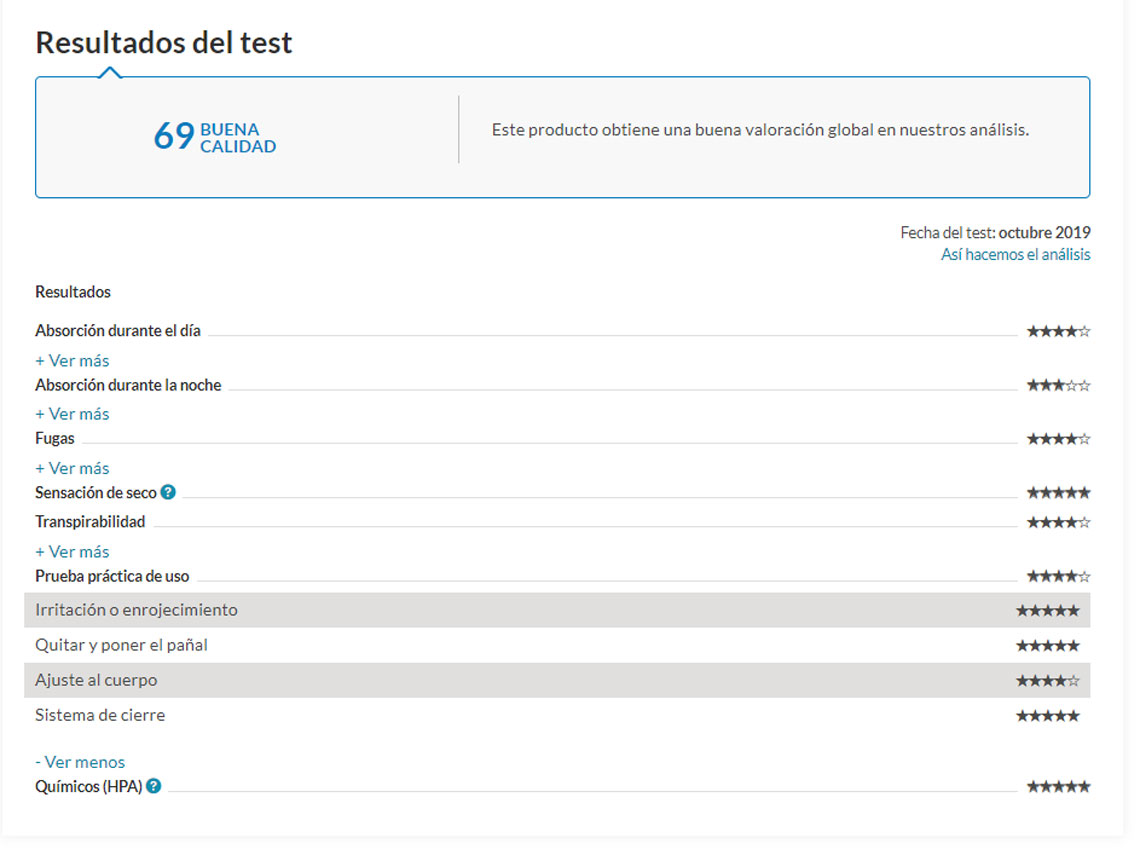Click the Resultados del test heading
The height and width of the screenshot is (855, 1140).
coord(164,43)
